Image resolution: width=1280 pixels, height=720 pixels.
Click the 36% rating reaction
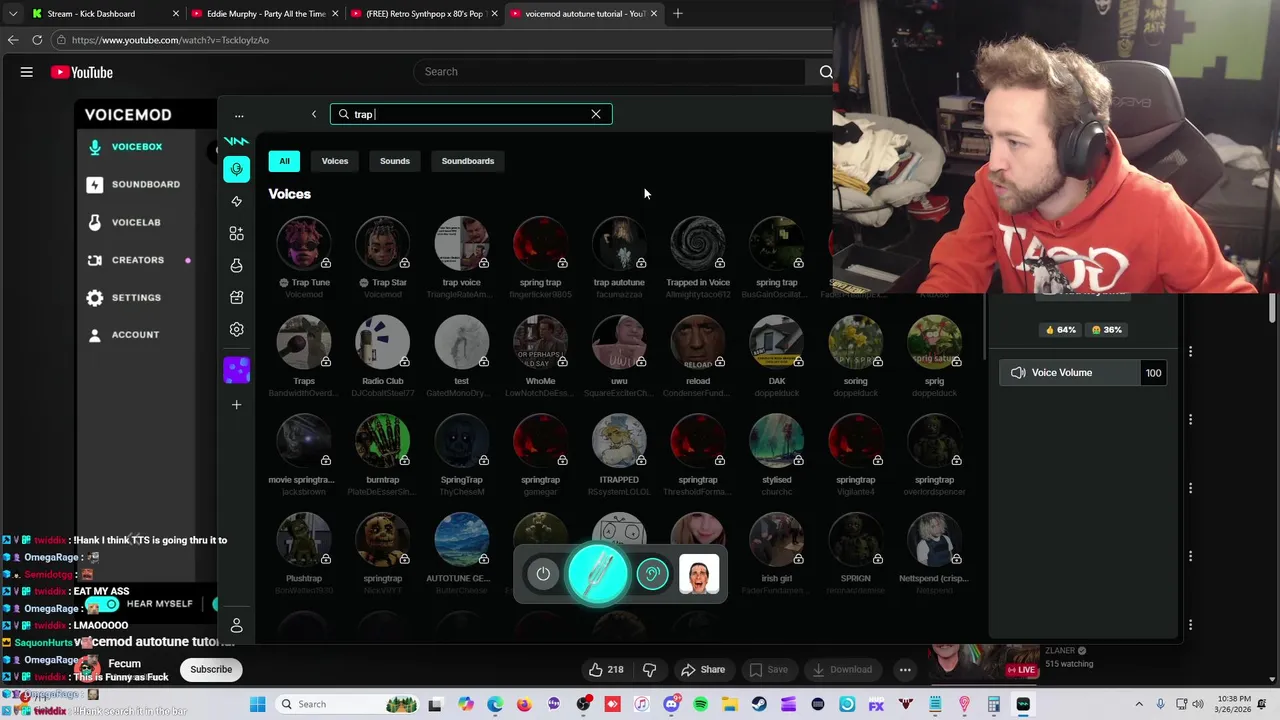click(1106, 329)
